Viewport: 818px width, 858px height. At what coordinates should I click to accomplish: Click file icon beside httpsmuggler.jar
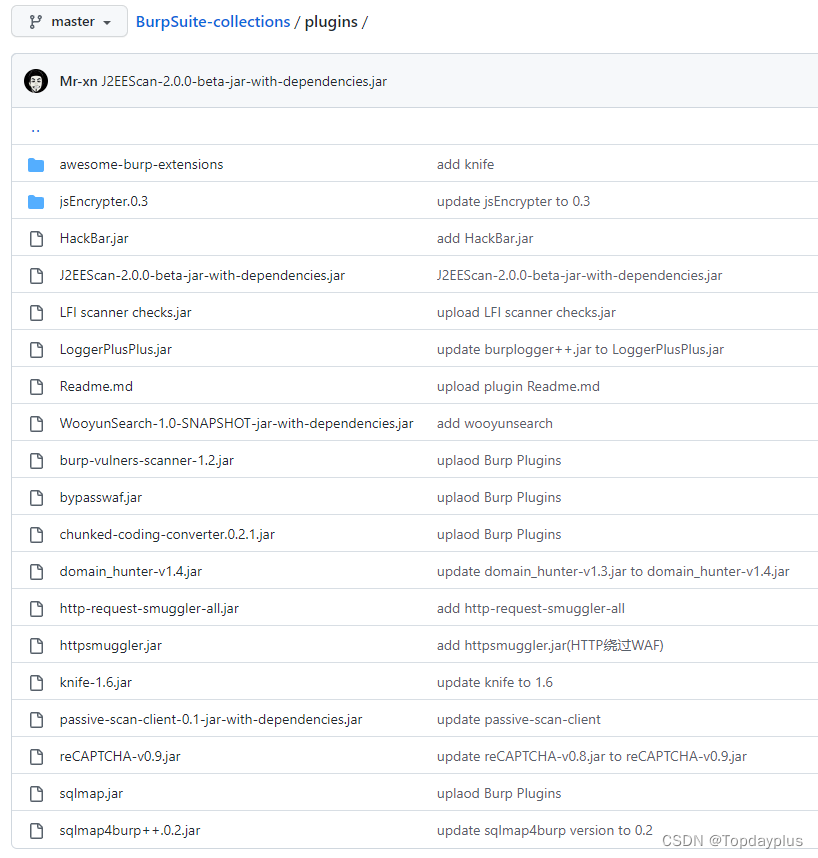(37, 646)
